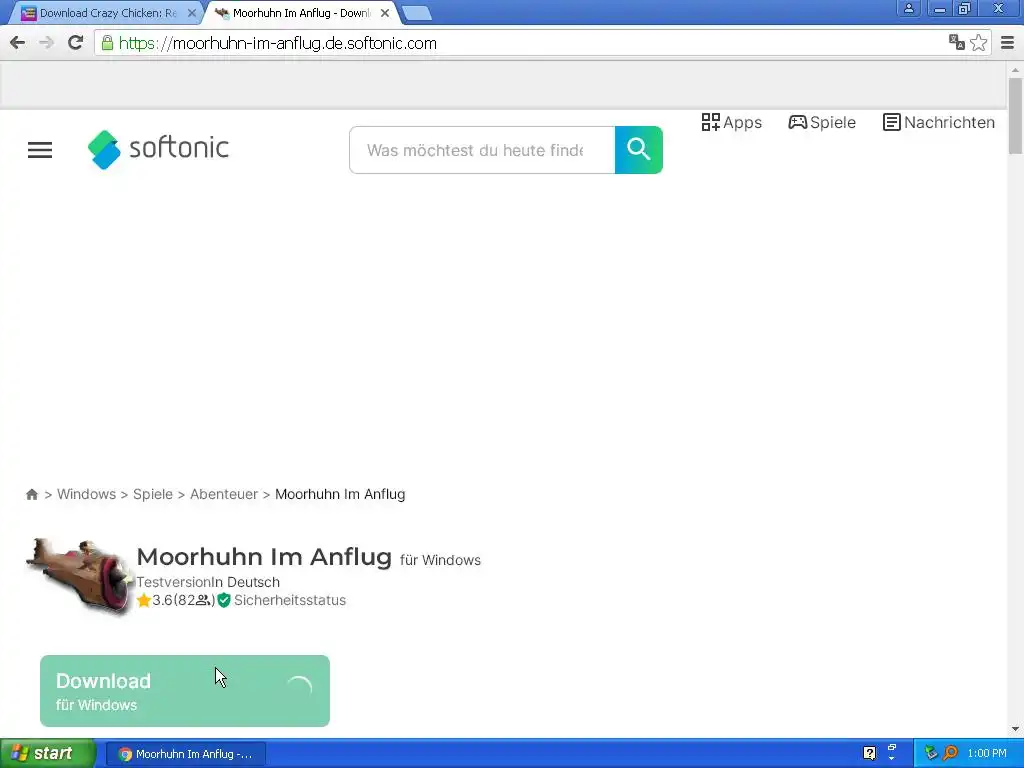Click Moorhuhn Im Anflug breadcrumb text
This screenshot has height=768, width=1024.
340,494
